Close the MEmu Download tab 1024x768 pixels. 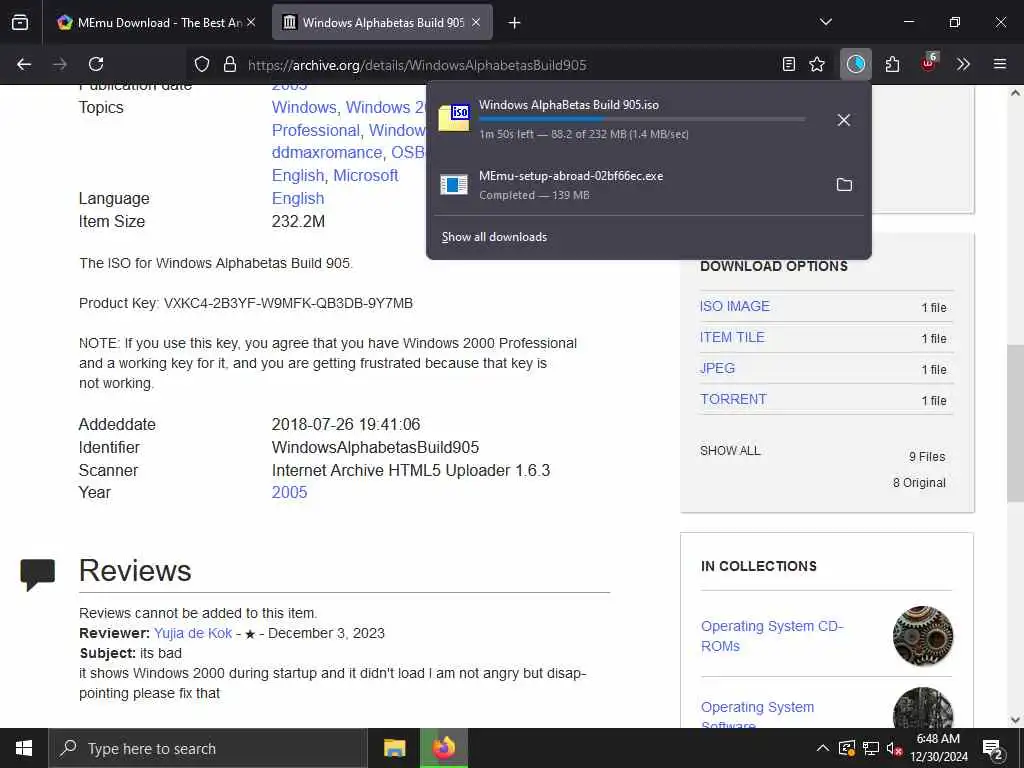(x=251, y=23)
